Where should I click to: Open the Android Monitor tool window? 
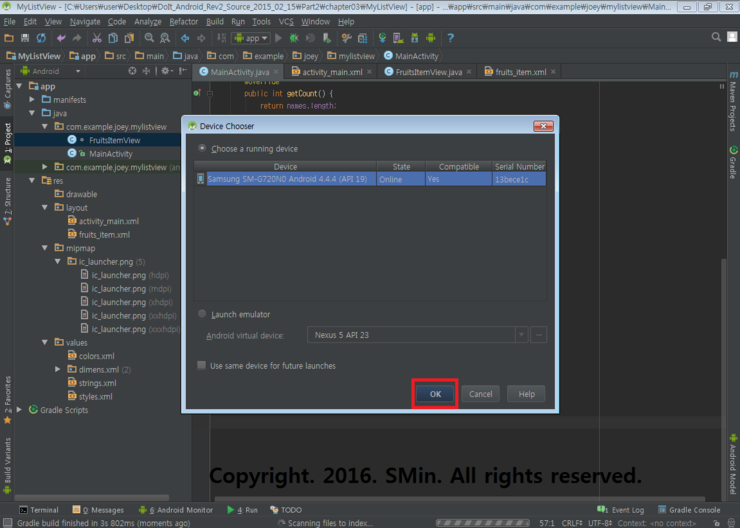coord(176,510)
